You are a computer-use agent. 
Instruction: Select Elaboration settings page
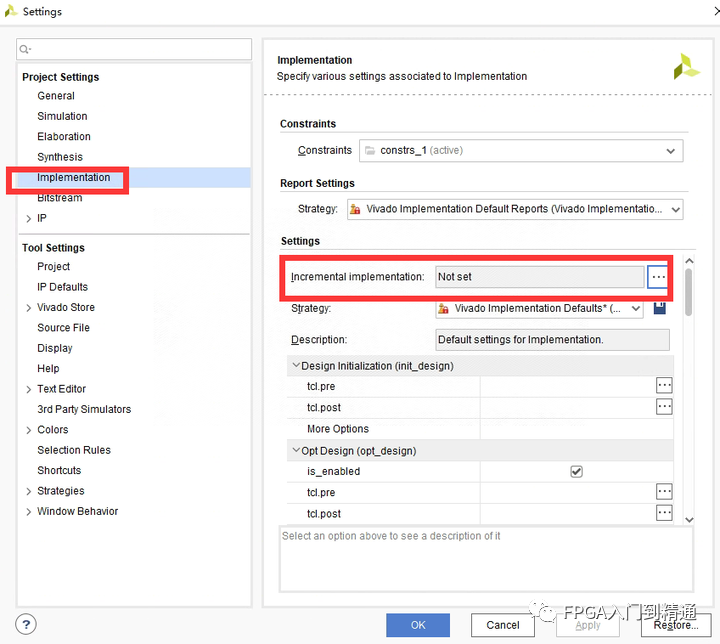pos(64,136)
